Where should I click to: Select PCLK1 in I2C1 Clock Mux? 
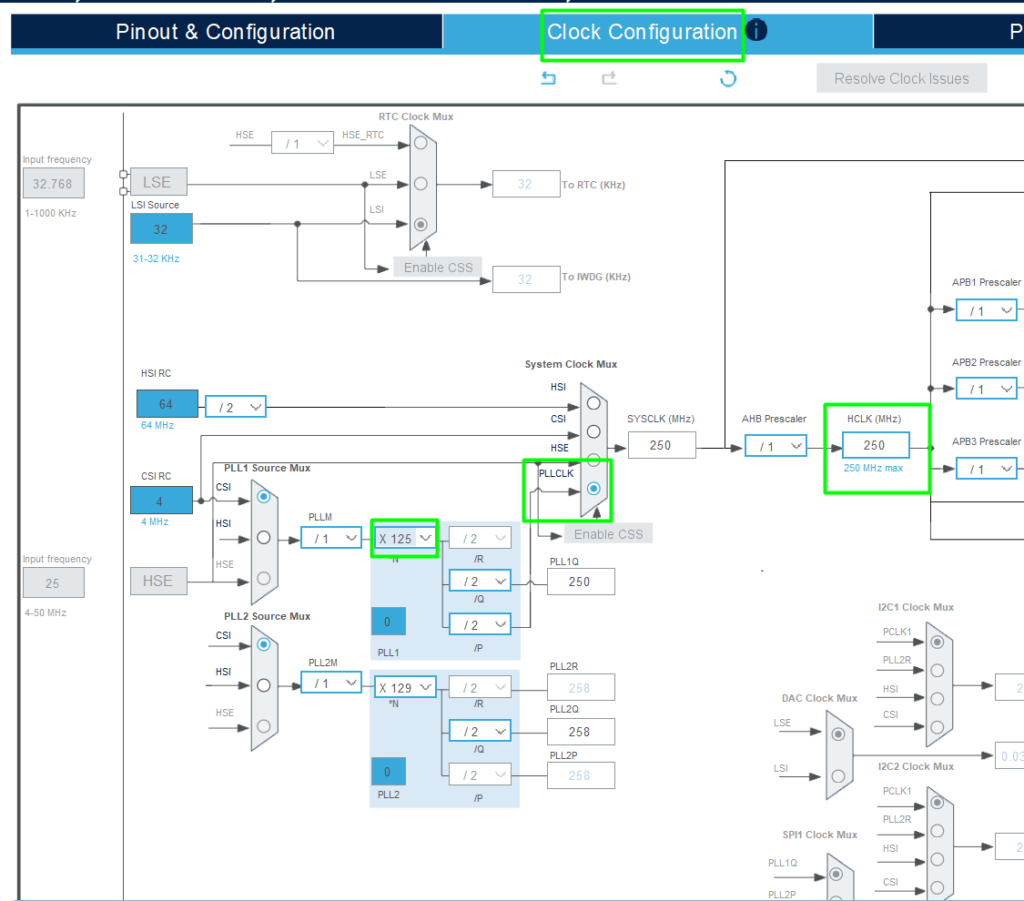[x=936, y=641]
